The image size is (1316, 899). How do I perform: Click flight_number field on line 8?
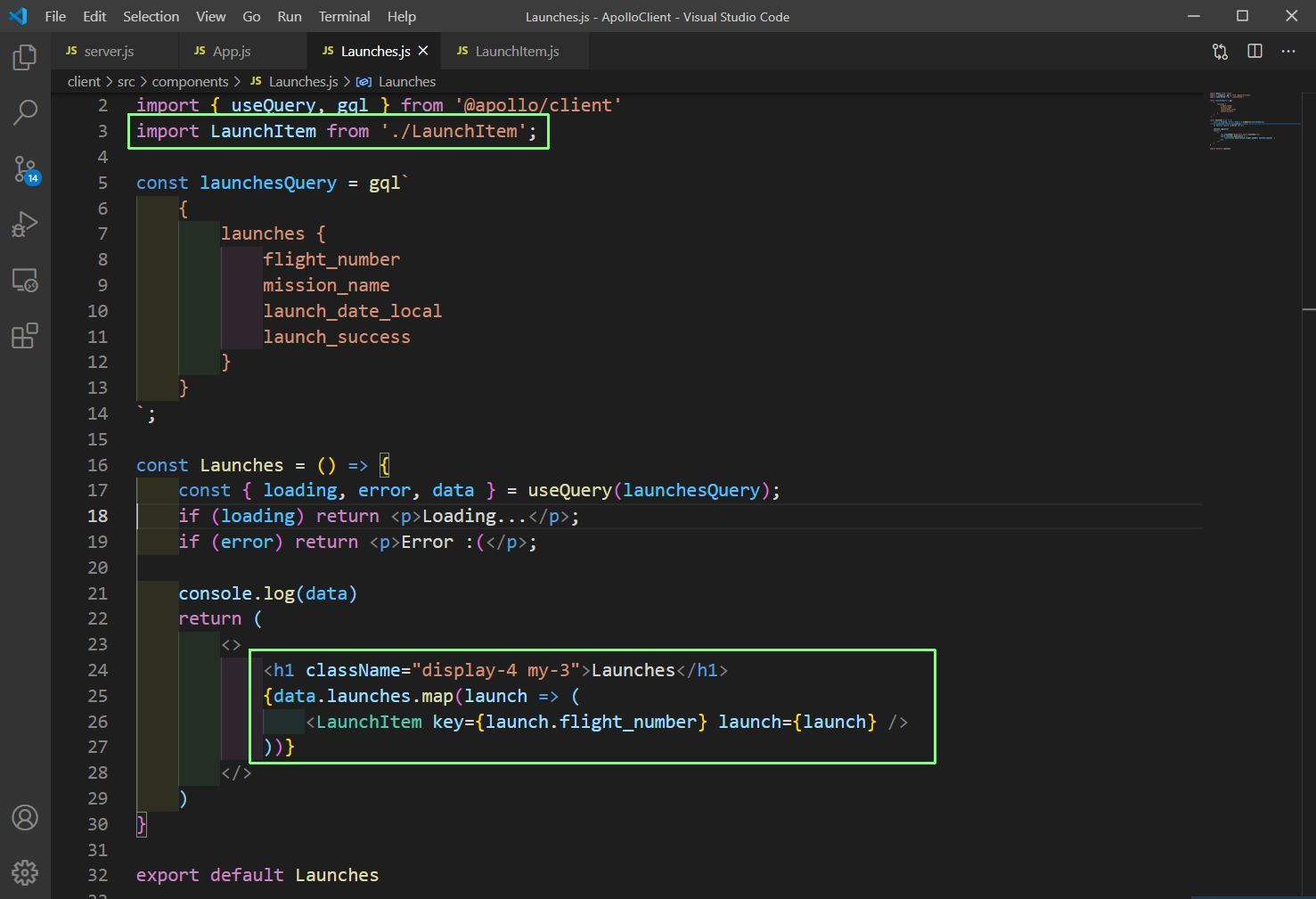(331, 259)
